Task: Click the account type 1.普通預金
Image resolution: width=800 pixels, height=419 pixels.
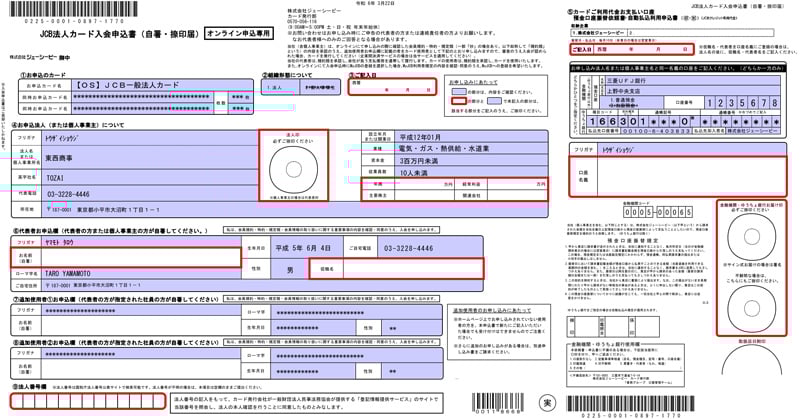Action: tap(622, 101)
